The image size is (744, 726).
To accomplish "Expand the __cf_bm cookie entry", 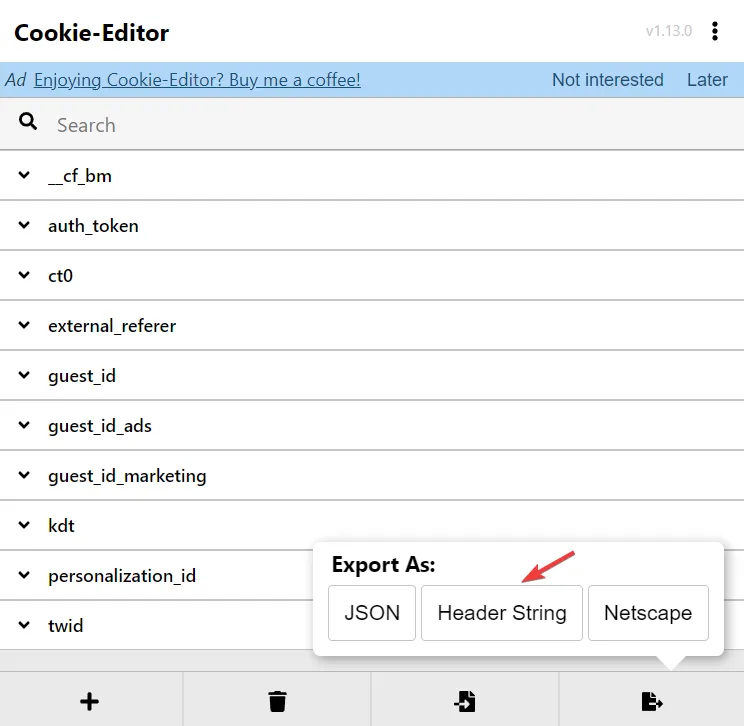I will click(x=24, y=175).
